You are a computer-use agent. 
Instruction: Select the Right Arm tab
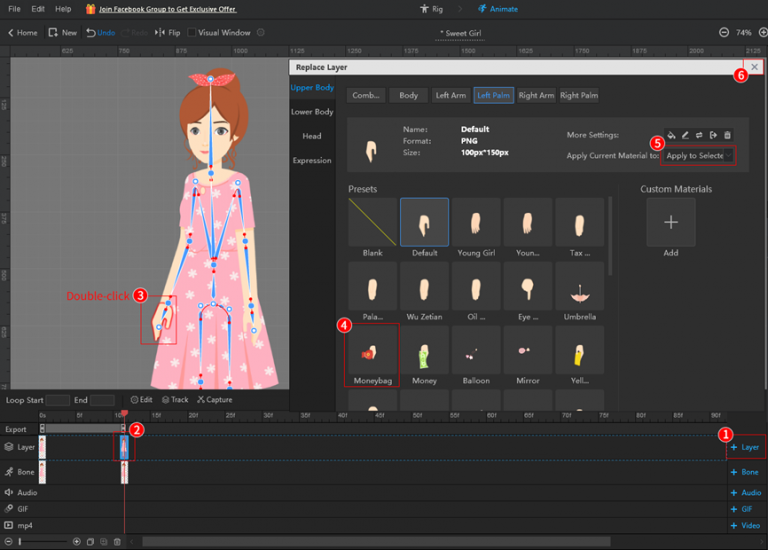pyautogui.click(x=535, y=96)
